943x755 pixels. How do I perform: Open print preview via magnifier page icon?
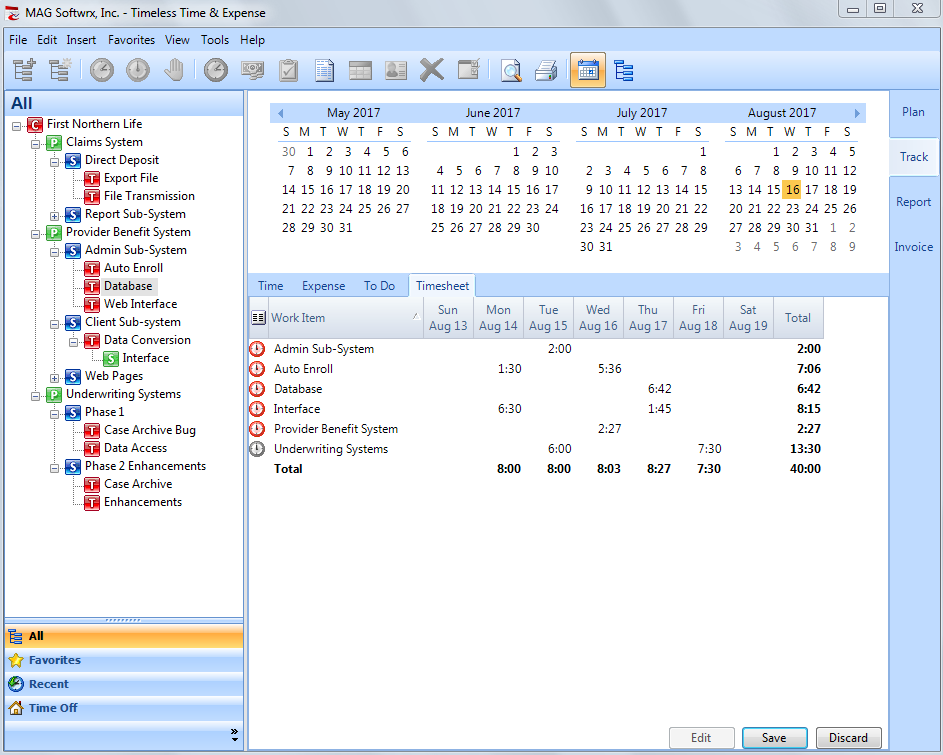pos(511,70)
